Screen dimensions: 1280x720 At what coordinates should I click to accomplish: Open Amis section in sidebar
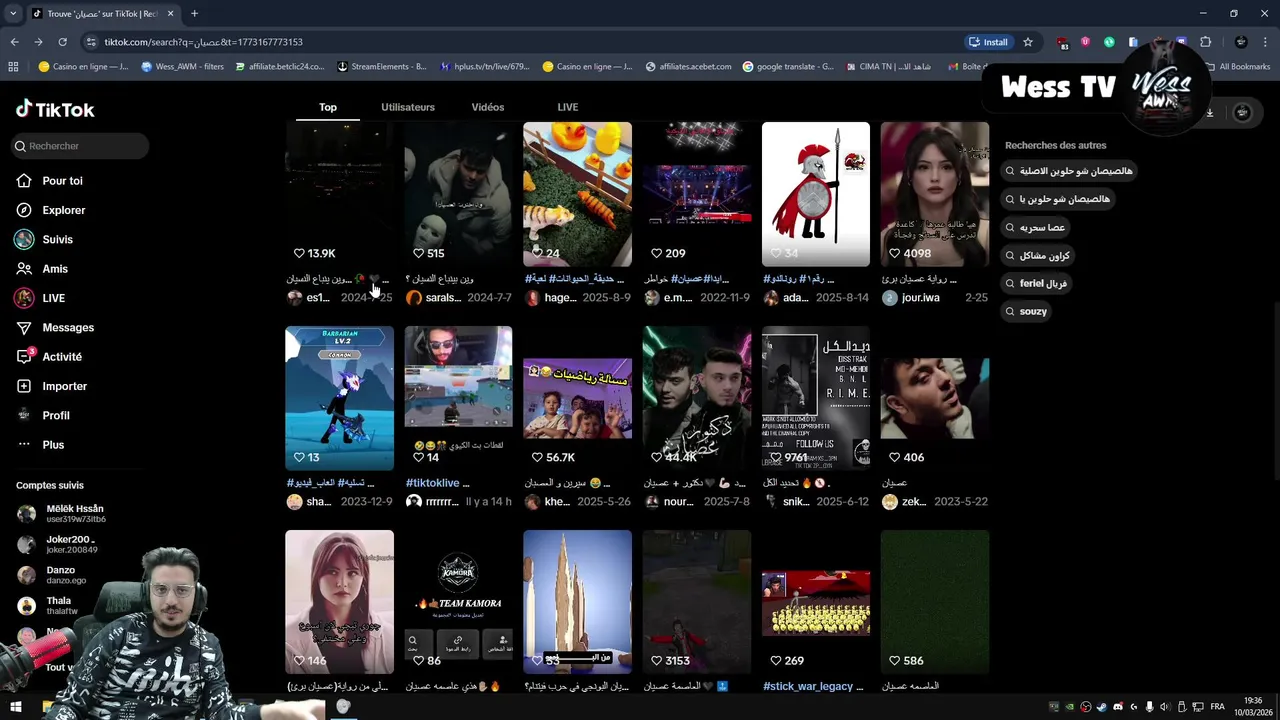(55, 269)
